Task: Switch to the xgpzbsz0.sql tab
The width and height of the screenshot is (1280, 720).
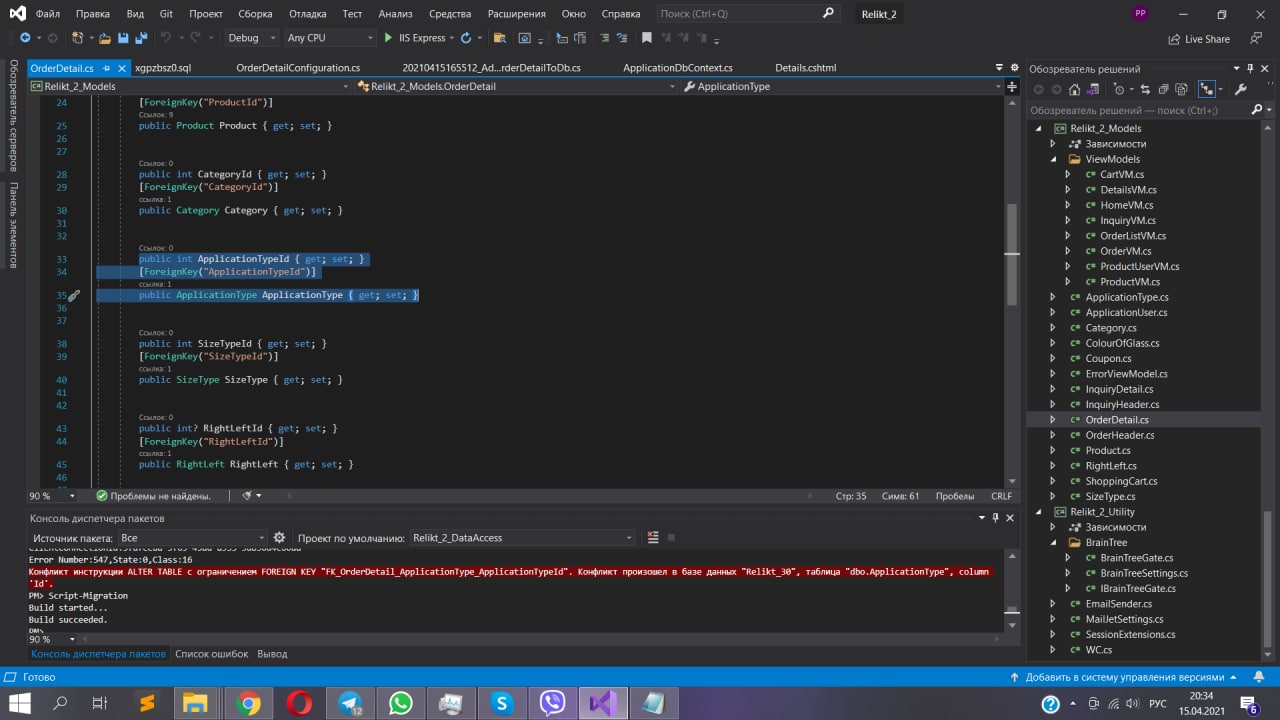Action: [x=163, y=68]
